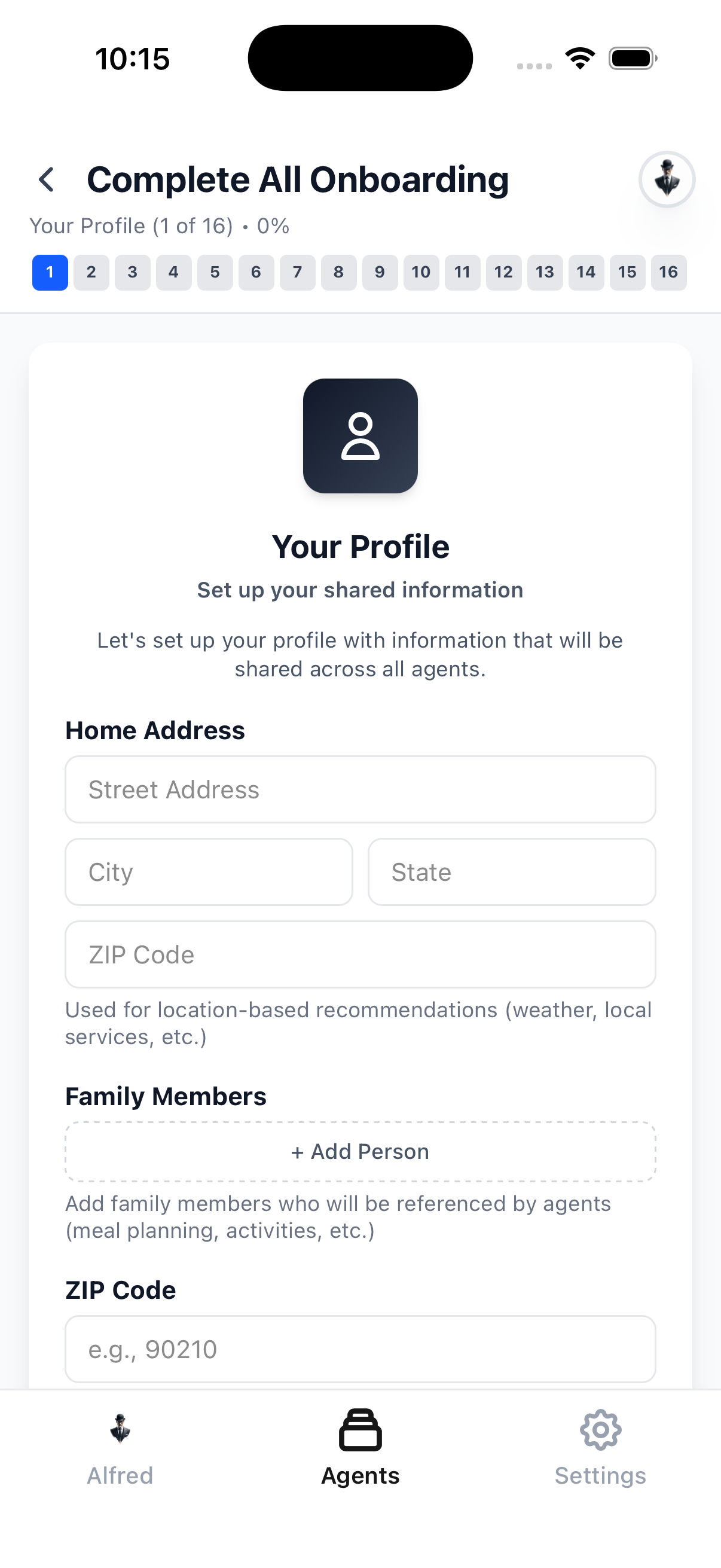Click current step 1 indicator
Screen dimensions: 721x1568
point(50,272)
